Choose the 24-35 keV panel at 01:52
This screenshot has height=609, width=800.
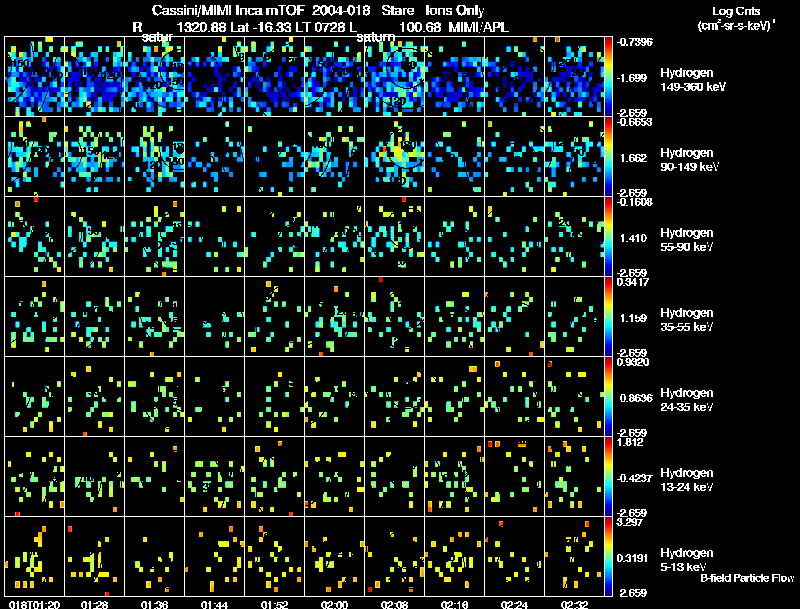[x=275, y=396]
